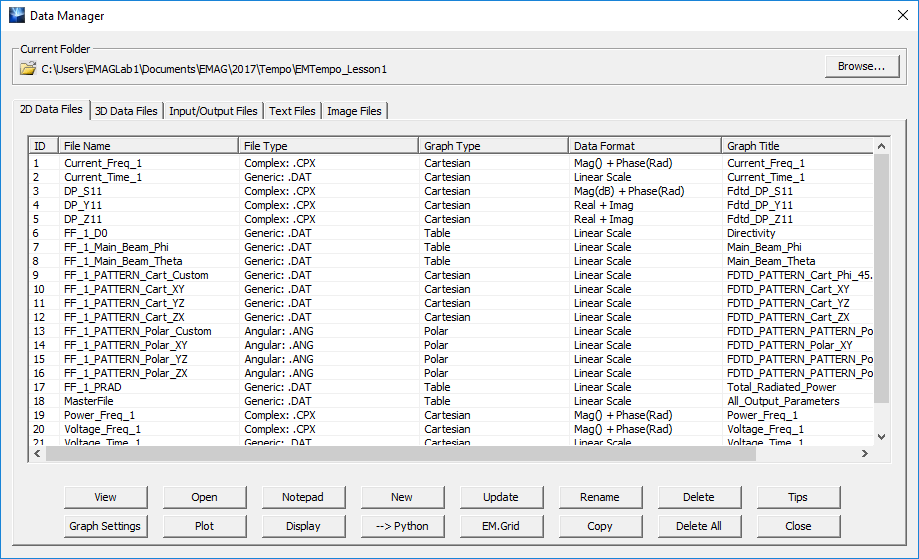The height and width of the screenshot is (559, 919).
Task: Click the Graph Settings button
Action: click(105, 526)
